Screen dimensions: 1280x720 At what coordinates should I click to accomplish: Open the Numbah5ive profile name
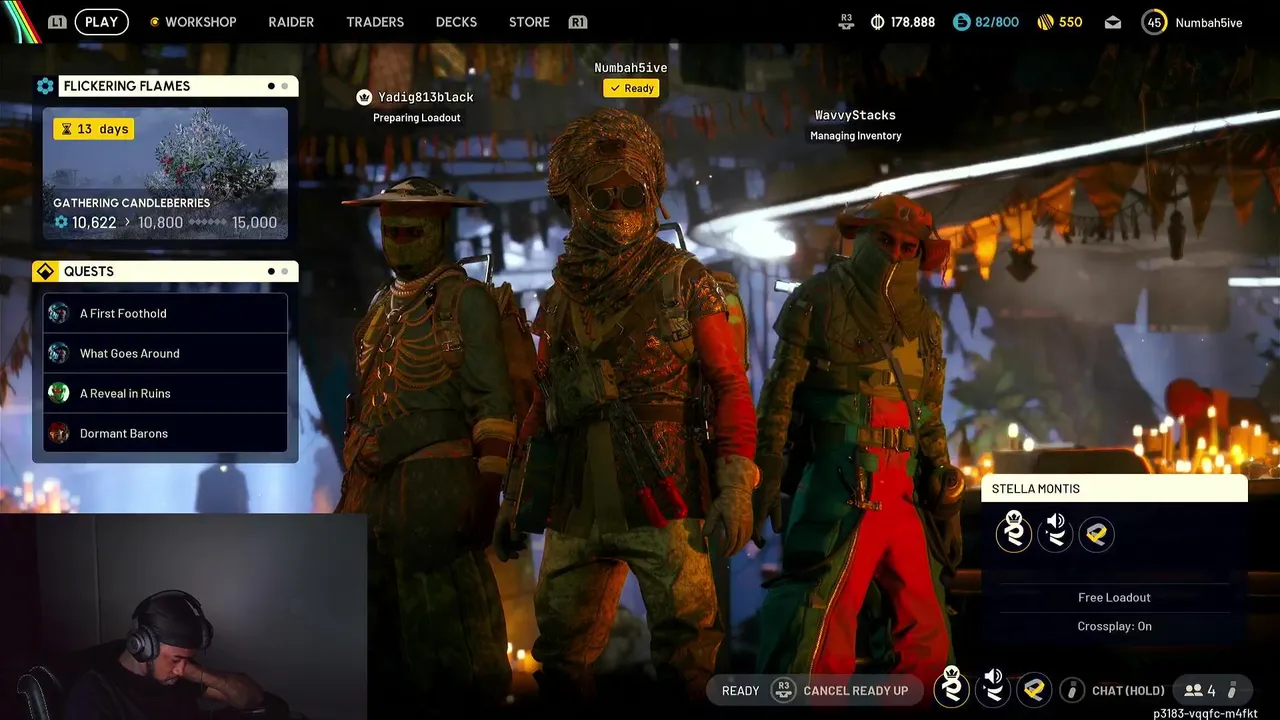[1209, 22]
